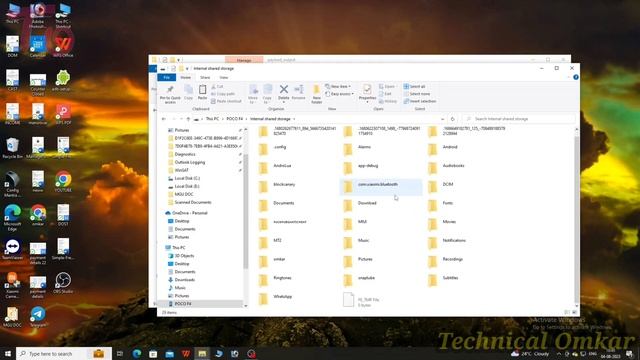Open notification center on taskbar
The width and height of the screenshot is (640, 360).
[x=629, y=353]
